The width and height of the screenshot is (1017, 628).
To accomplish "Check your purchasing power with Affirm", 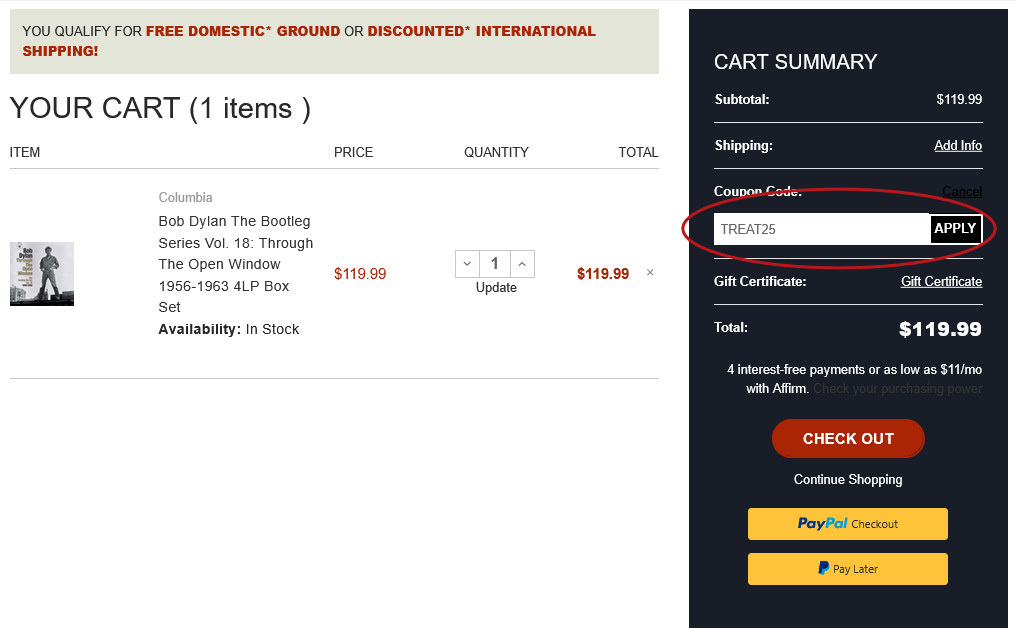I will [x=897, y=388].
